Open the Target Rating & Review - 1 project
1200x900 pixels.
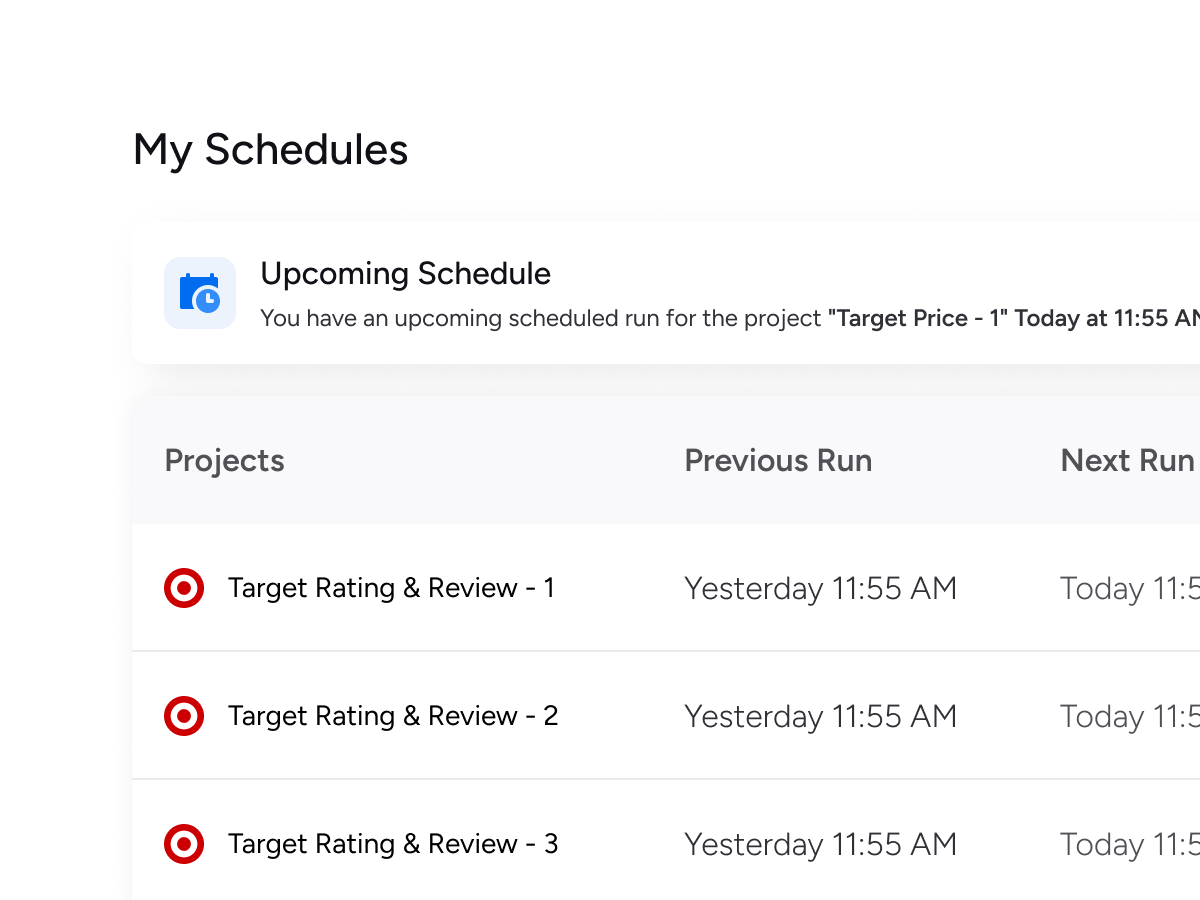tap(391, 588)
